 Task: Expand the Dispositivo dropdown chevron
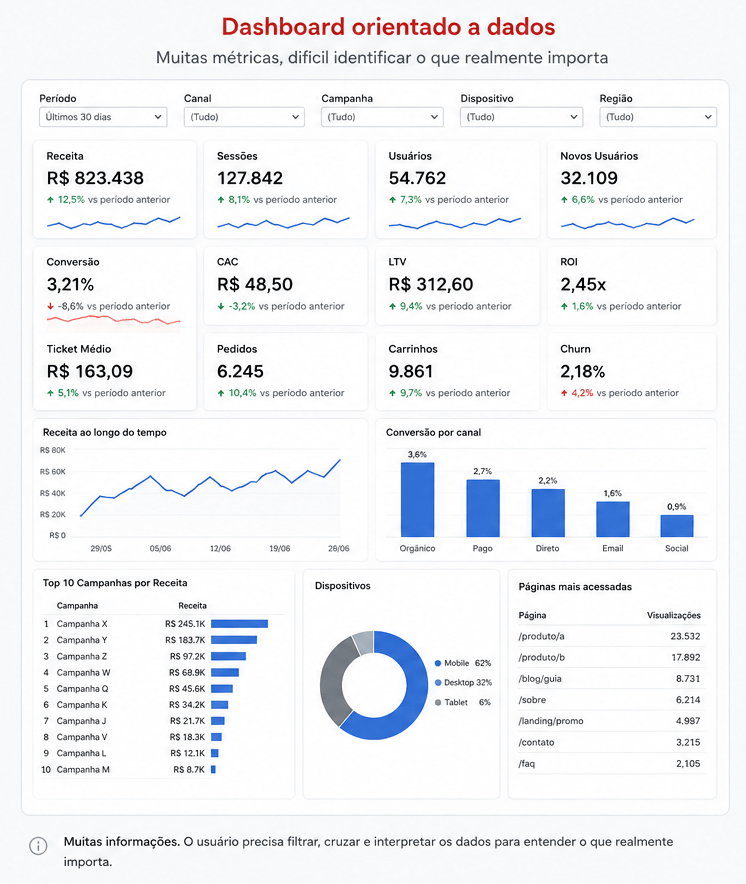click(573, 117)
